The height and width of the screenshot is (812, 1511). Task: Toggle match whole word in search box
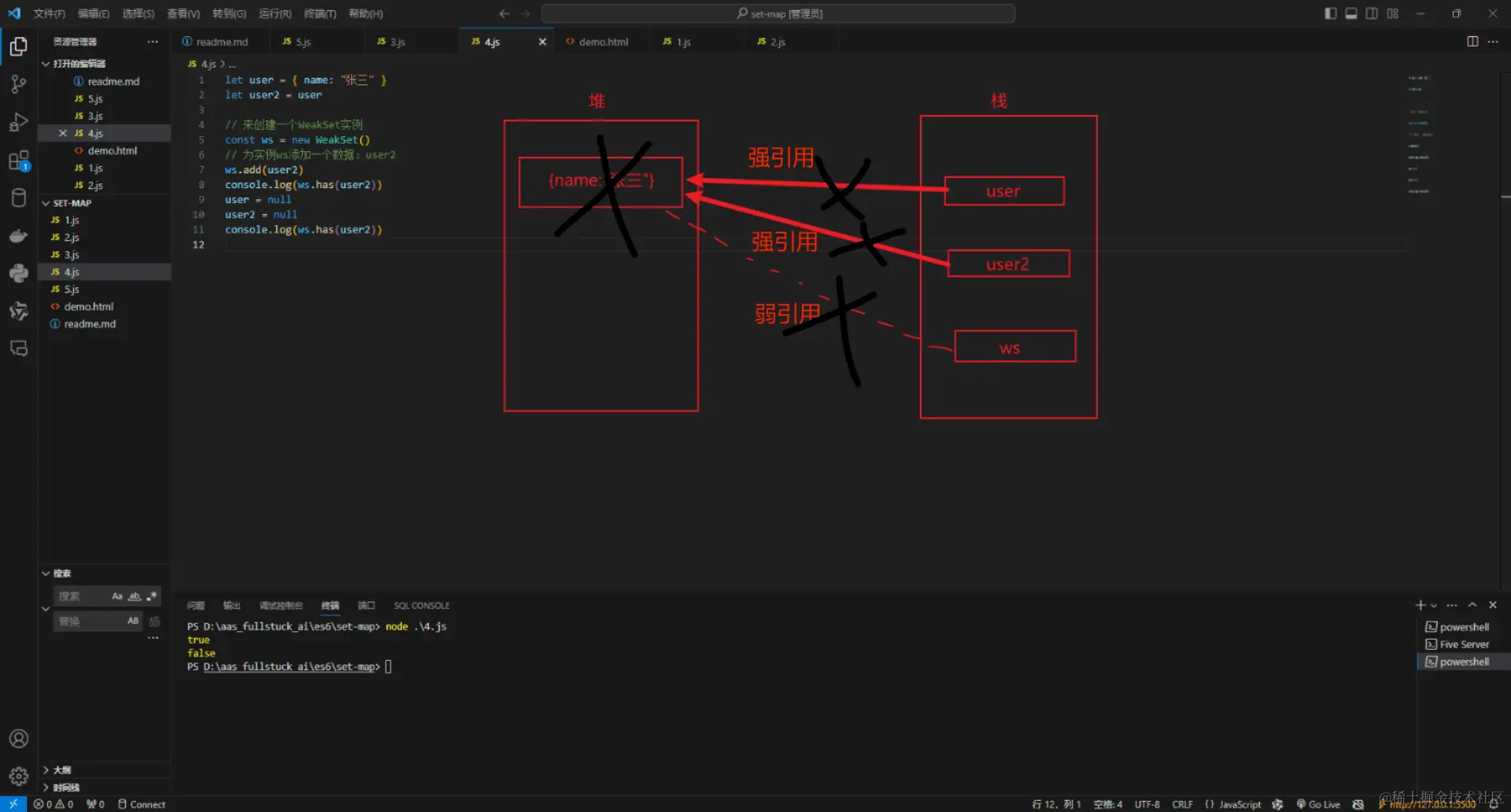coord(135,596)
